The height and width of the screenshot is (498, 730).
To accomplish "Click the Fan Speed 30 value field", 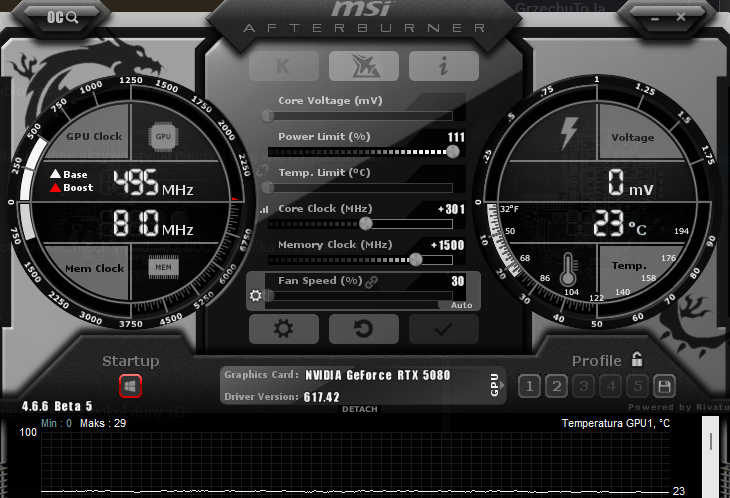I will (458, 281).
